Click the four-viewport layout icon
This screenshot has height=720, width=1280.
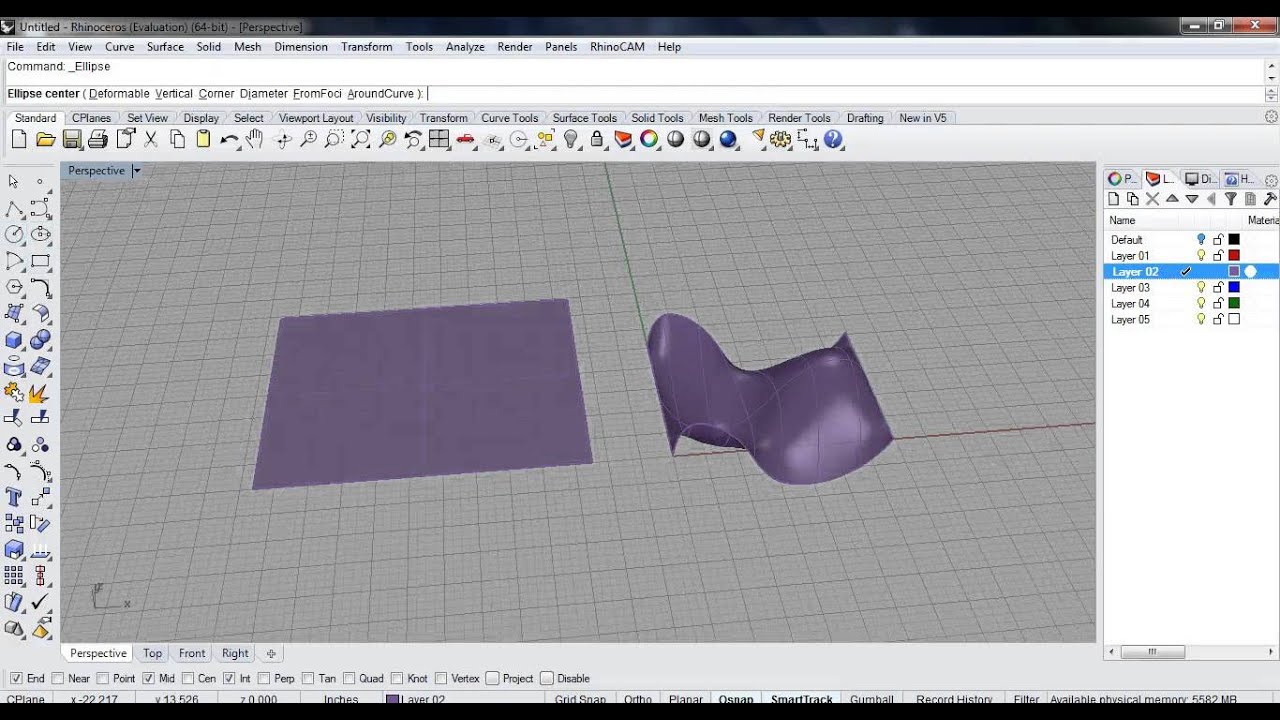coord(439,140)
